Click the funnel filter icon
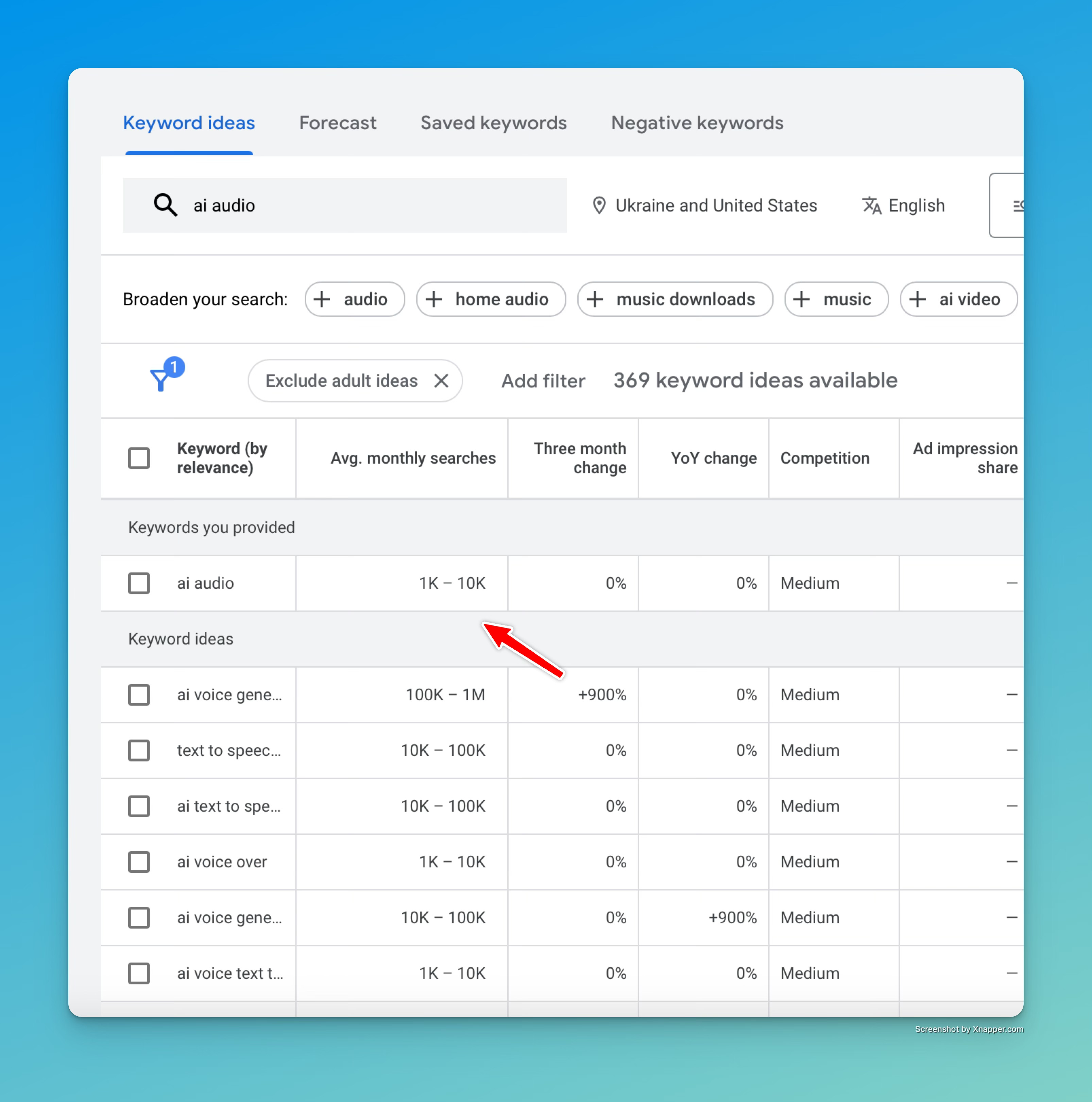This screenshot has height=1102, width=1092. [x=161, y=379]
